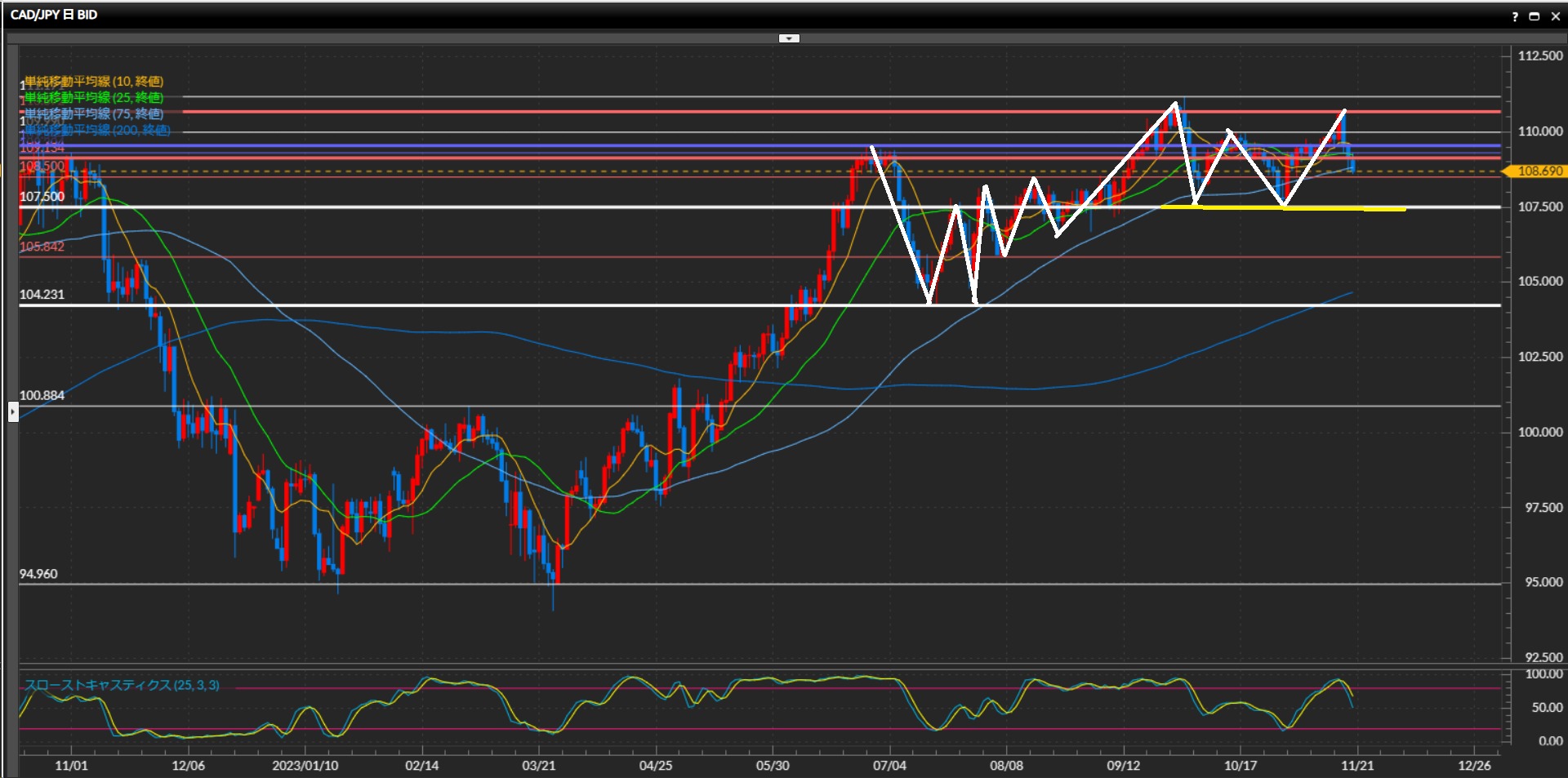The height and width of the screenshot is (778, 1568).
Task: Click the スローストキャスティクス (25, 3, 3) label
Action: click(122, 685)
